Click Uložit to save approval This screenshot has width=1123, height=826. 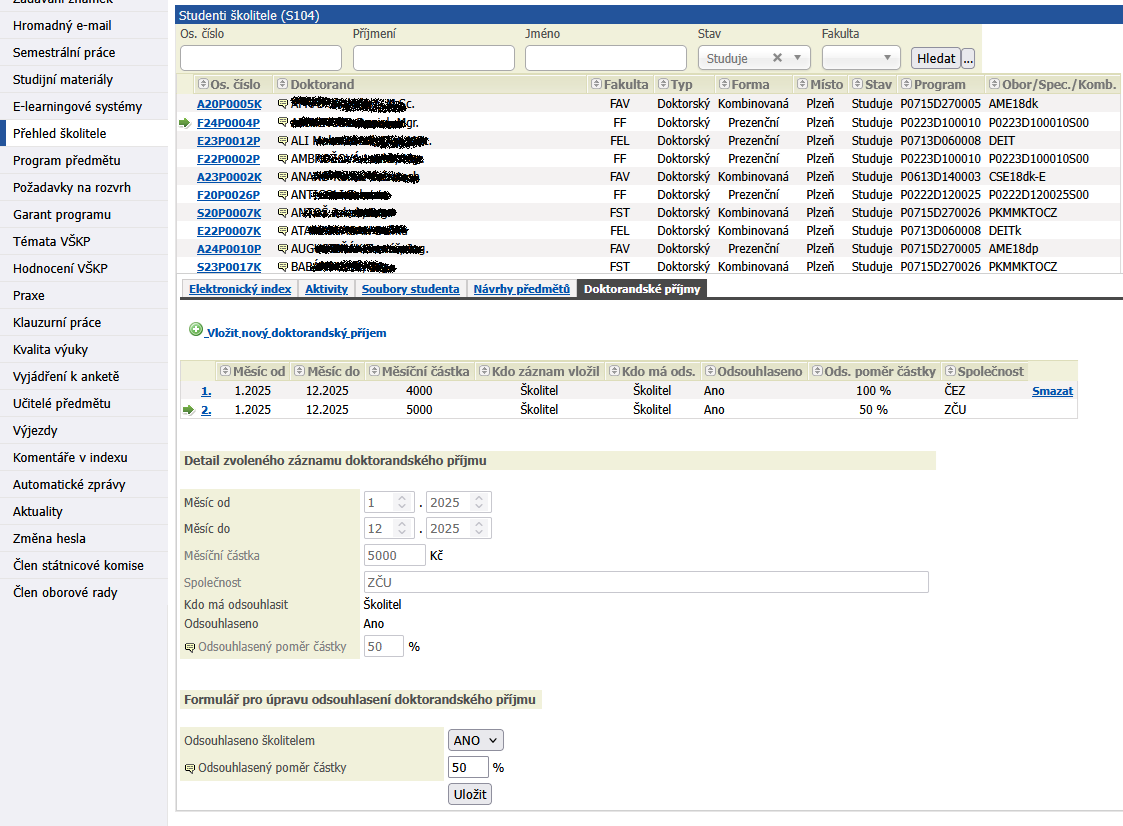point(470,795)
